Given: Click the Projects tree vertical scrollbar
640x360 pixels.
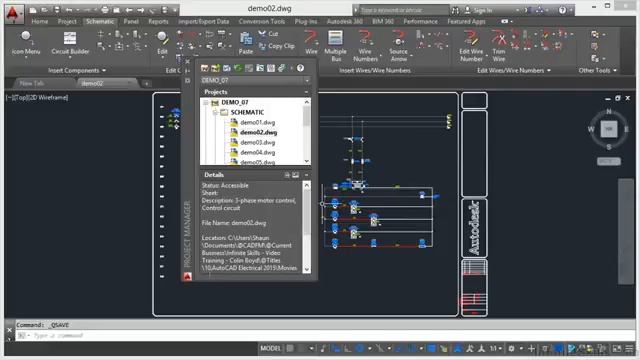Looking at the screenshot, I should 307,131.
